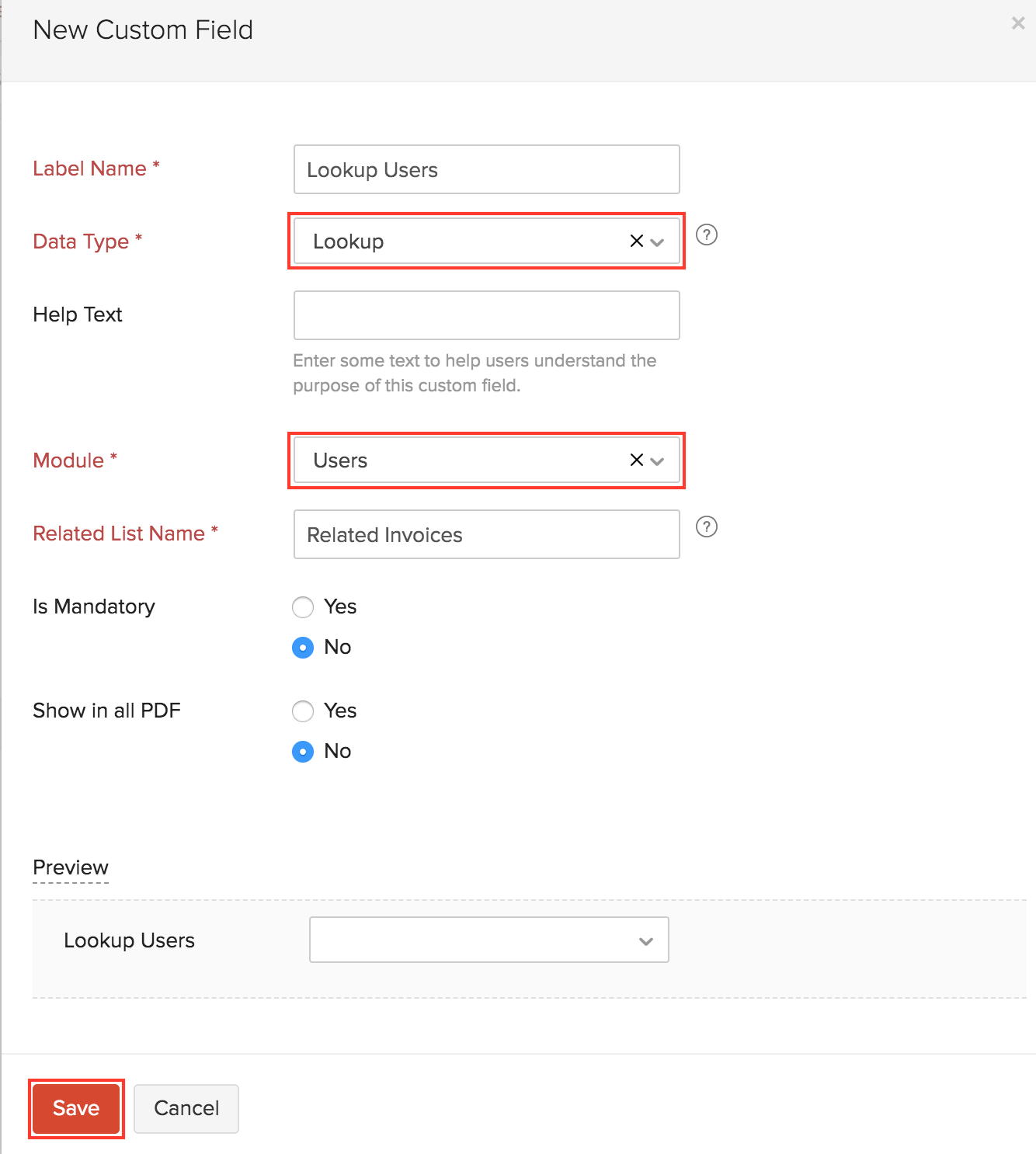1036x1154 pixels.
Task: Select Yes for Is Mandatory
Action: 303,607
